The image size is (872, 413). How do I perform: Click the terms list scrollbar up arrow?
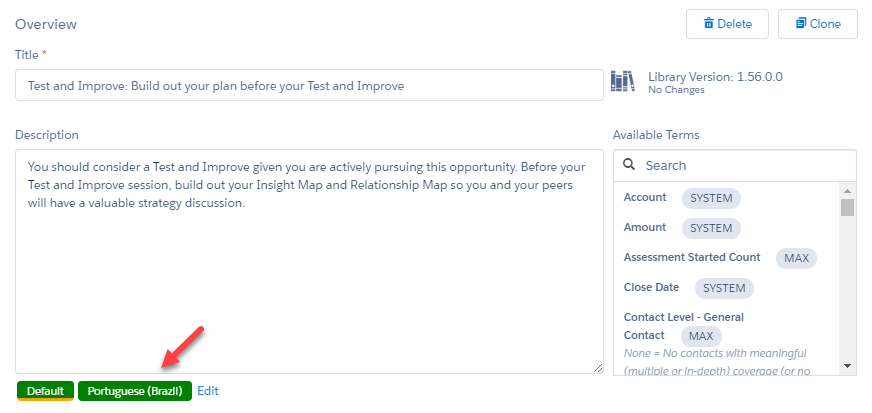(847, 190)
